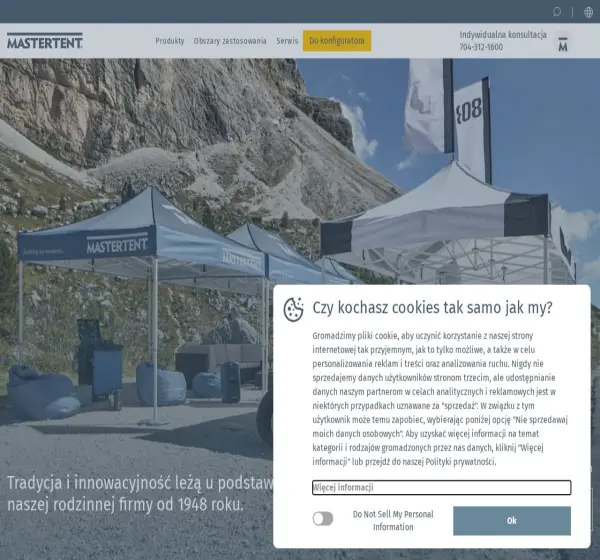The image size is (600, 560).
Task: Click phone number 704-312-1600
Action: pyautogui.click(x=481, y=47)
